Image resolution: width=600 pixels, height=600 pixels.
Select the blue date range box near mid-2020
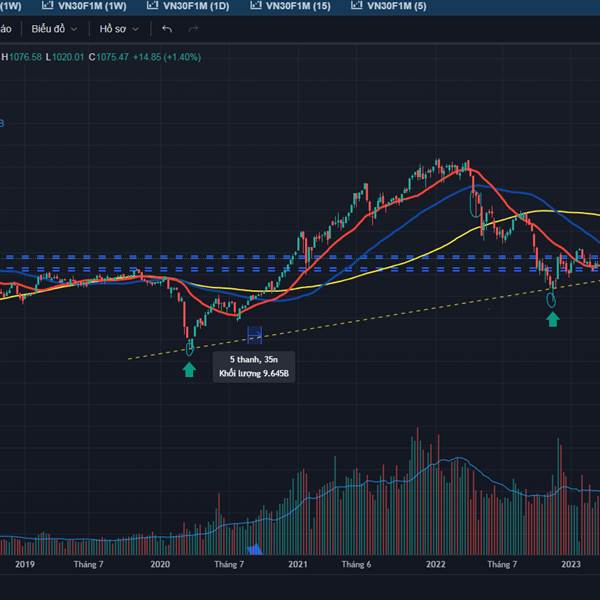(x=254, y=335)
